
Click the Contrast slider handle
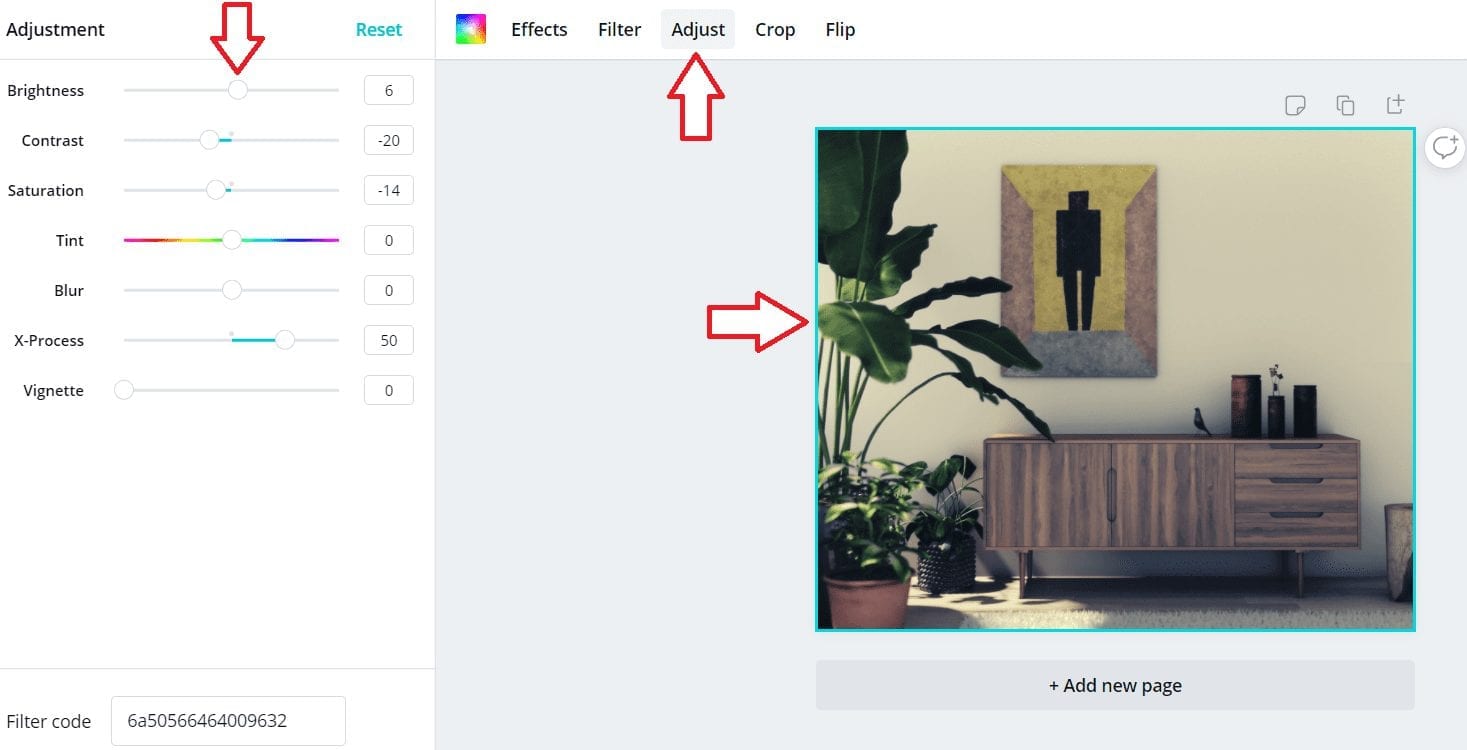click(x=209, y=140)
